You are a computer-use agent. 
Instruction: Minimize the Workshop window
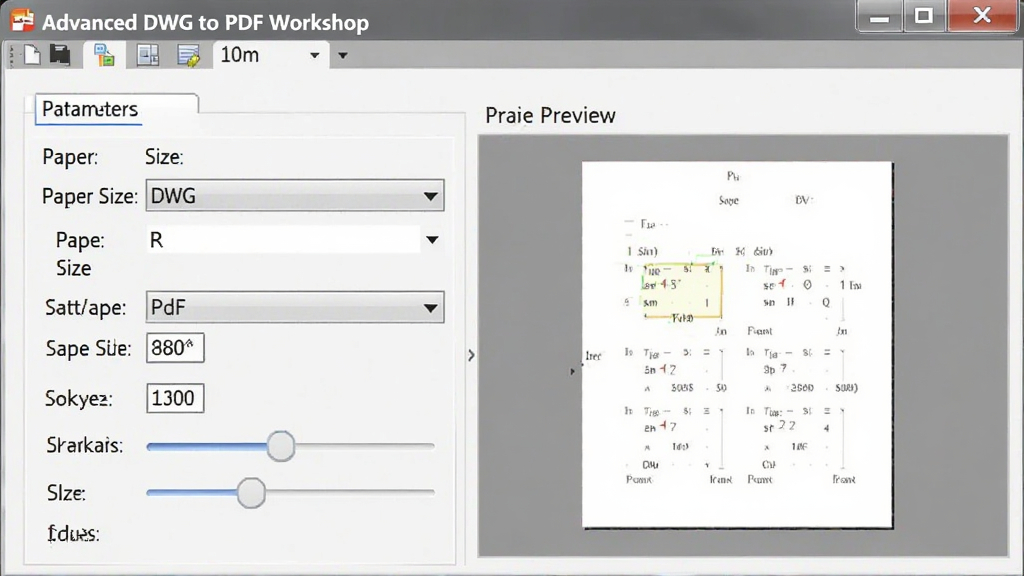[x=879, y=16]
